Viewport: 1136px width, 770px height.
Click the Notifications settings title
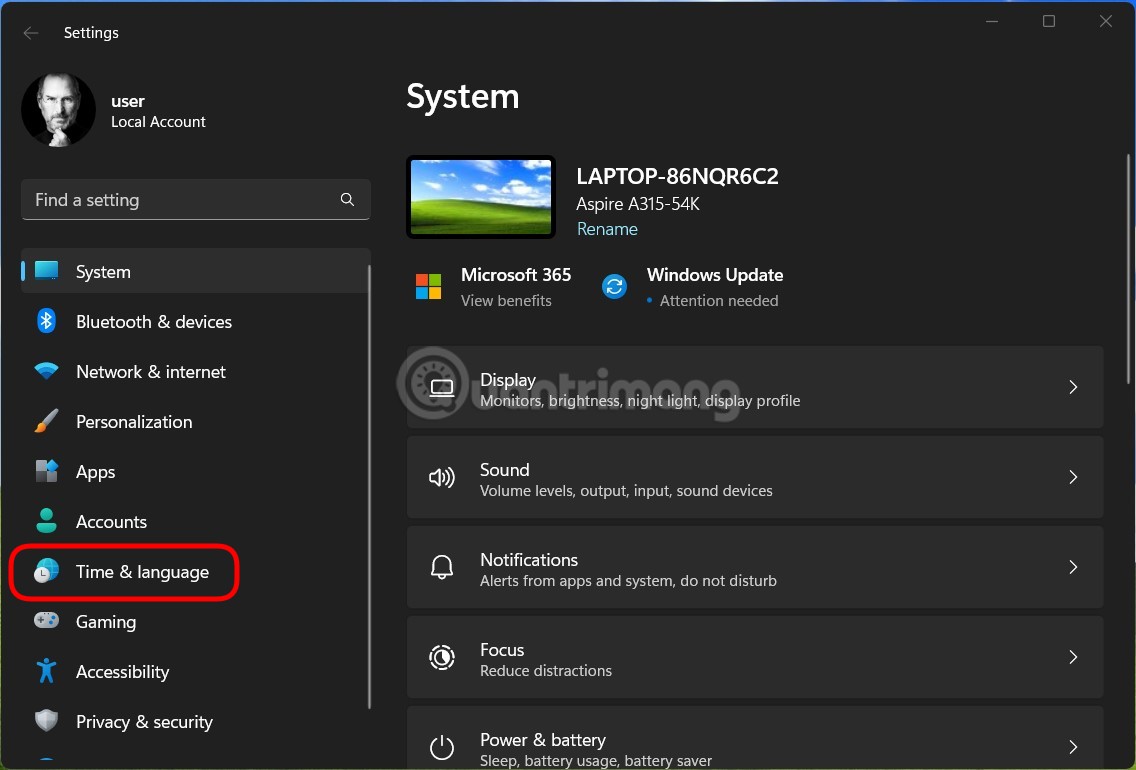(529, 559)
